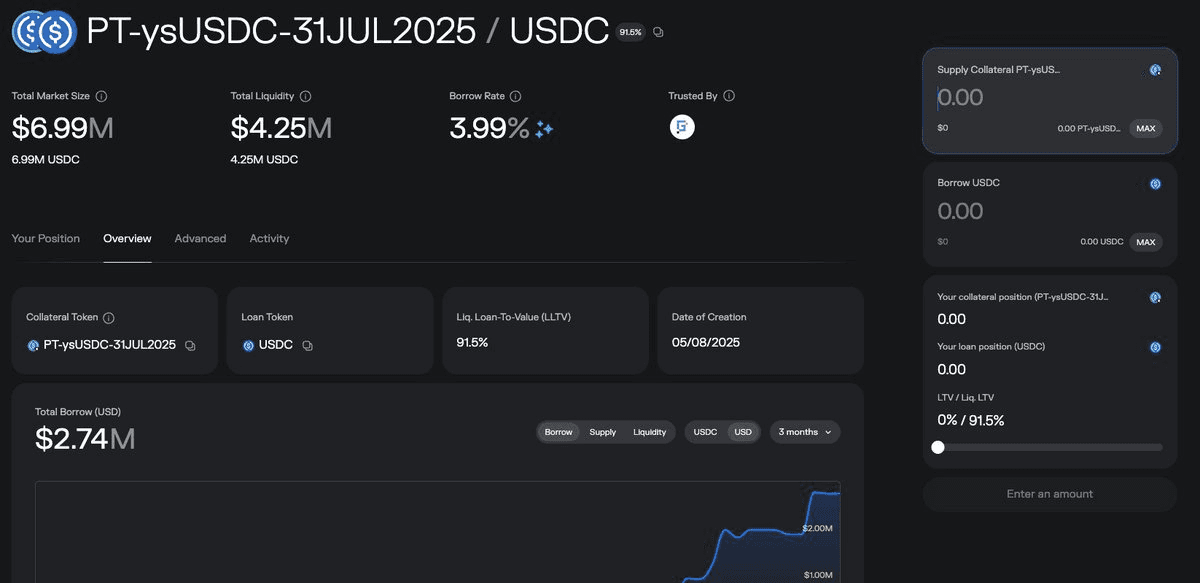Copy the USDC loan token address
The height and width of the screenshot is (583, 1200).
point(308,345)
